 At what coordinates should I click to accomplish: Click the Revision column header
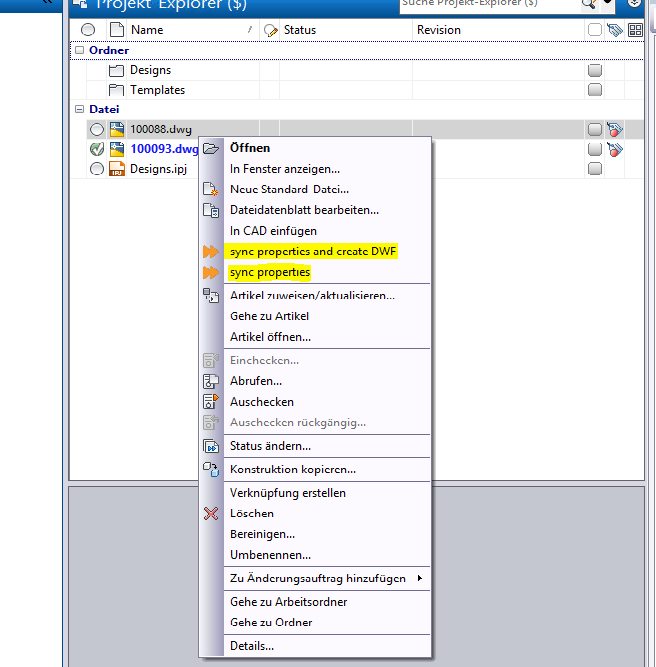click(x=439, y=30)
